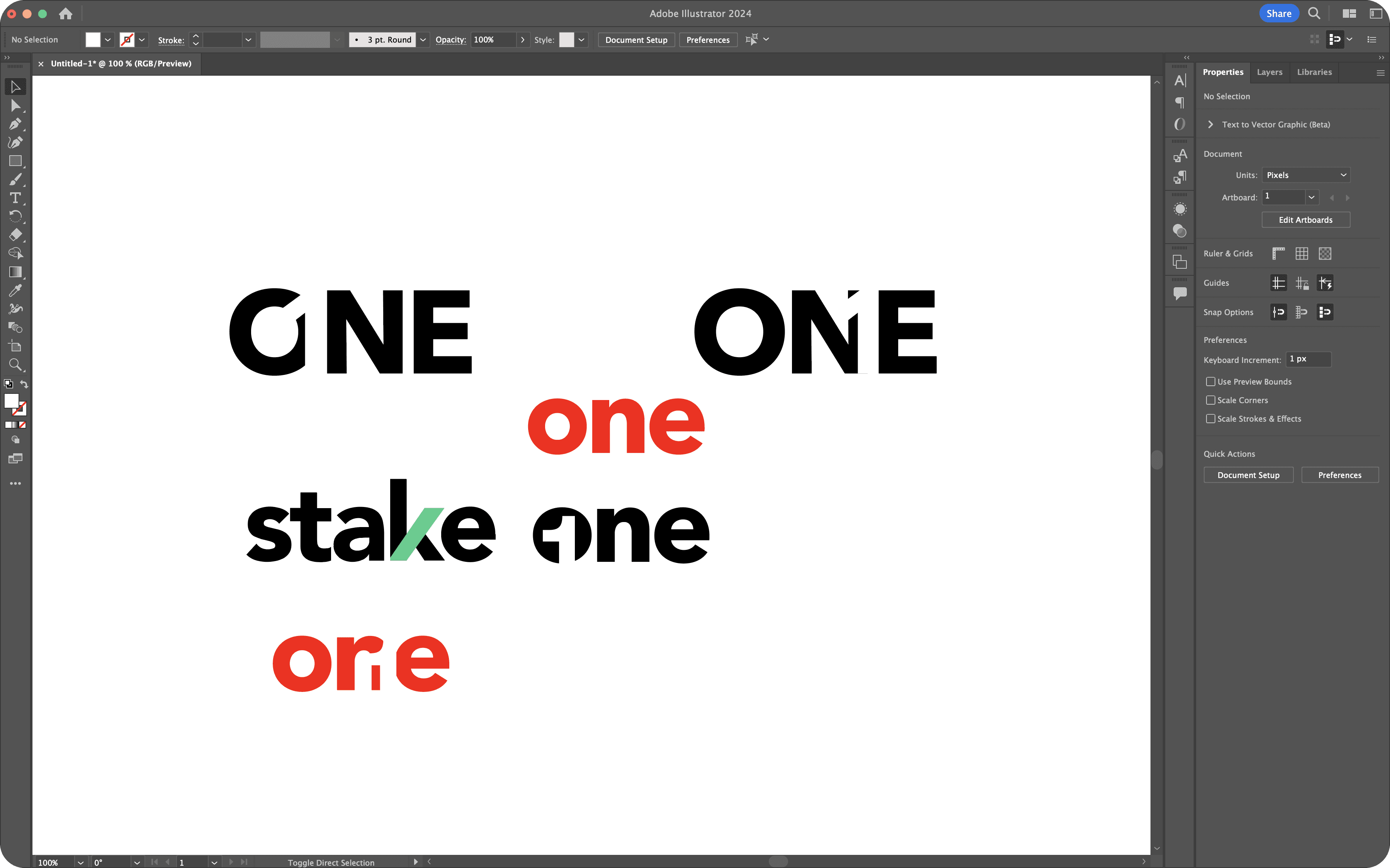This screenshot has height=868, width=1390.
Task: Select the Type tool
Action: [x=15, y=198]
